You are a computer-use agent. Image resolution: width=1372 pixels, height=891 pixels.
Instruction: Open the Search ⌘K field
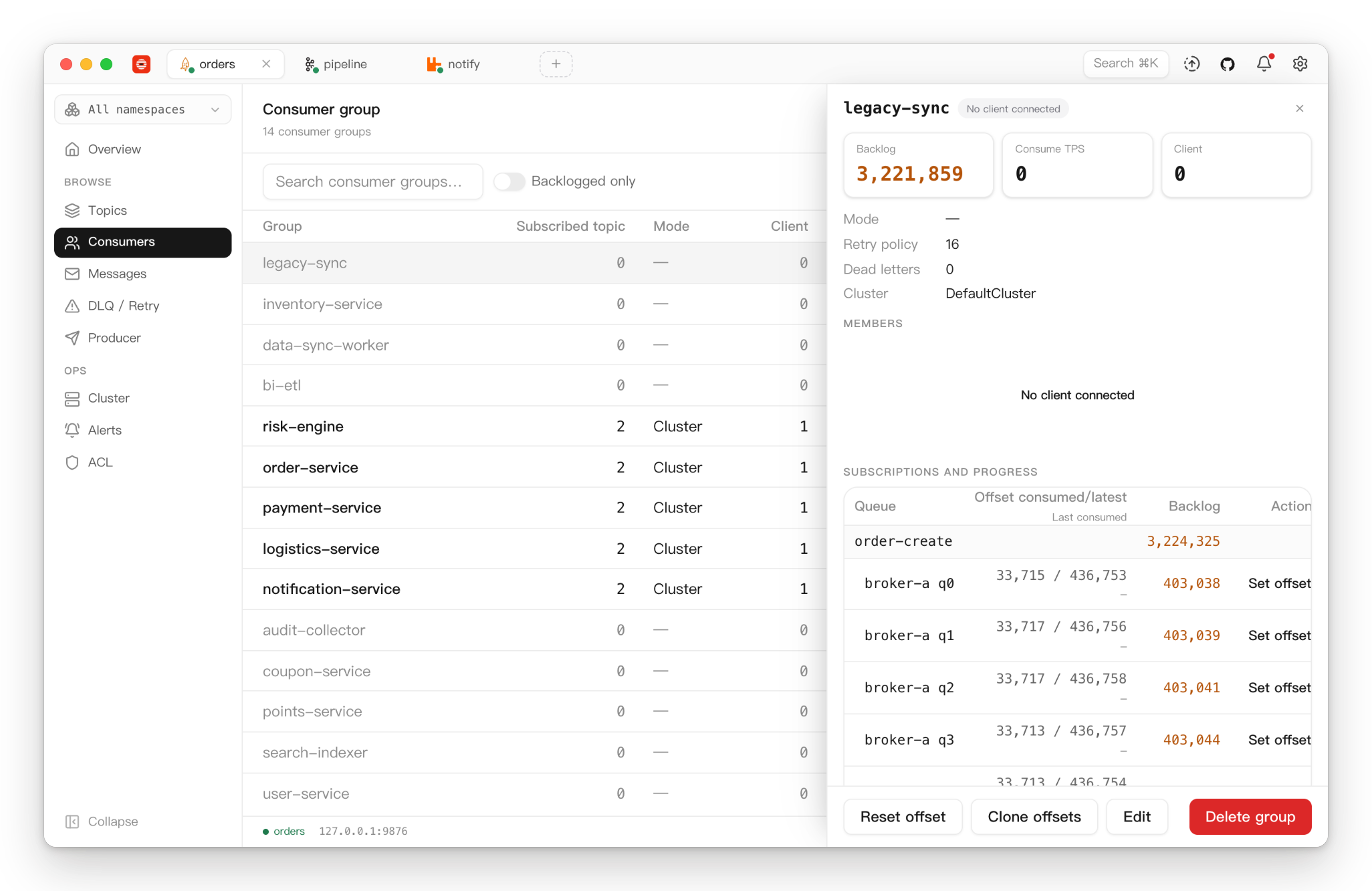(x=1126, y=64)
